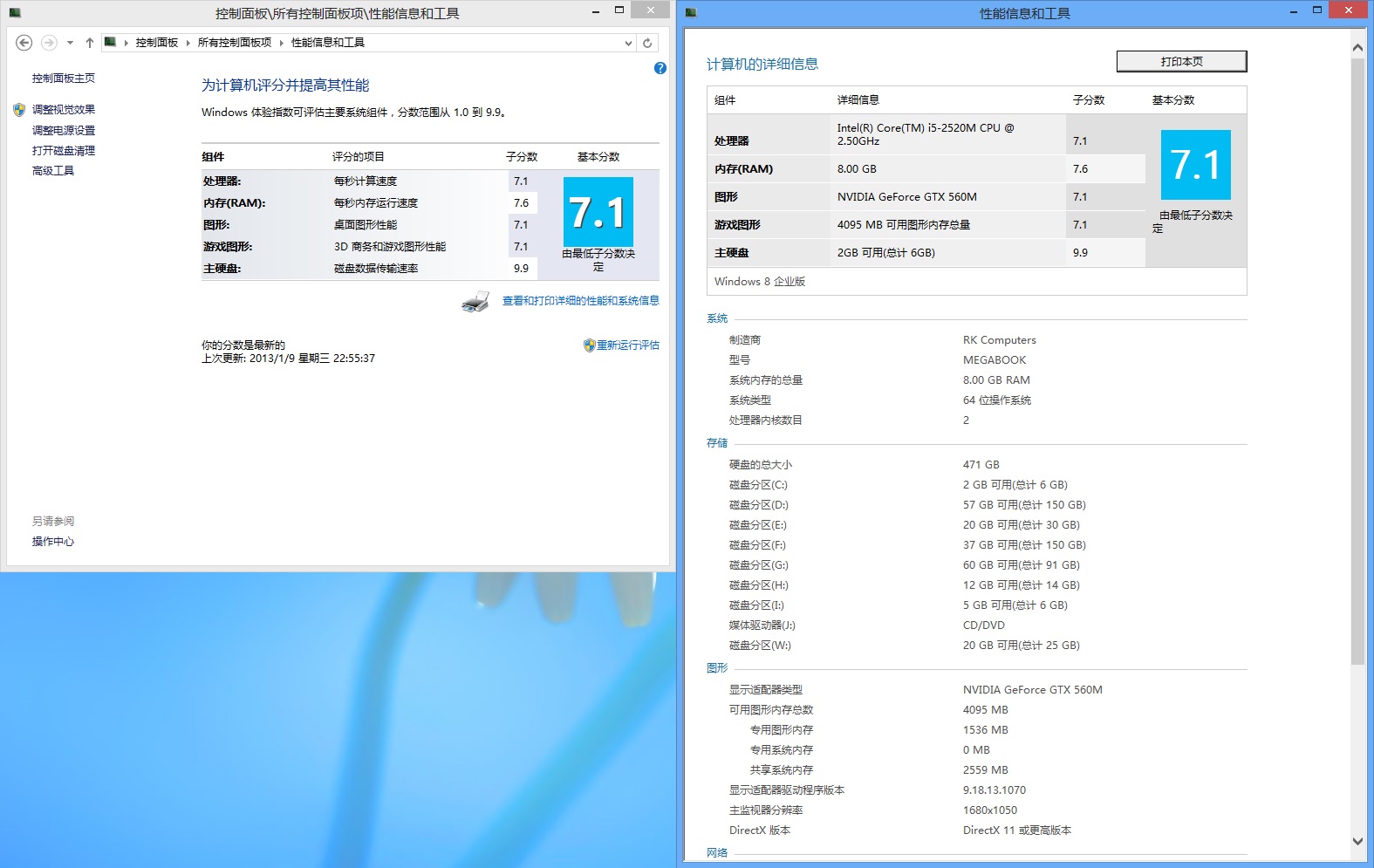Image resolution: width=1374 pixels, height=868 pixels.
Task: Click 上次更新 date text
Action: [x=289, y=359]
